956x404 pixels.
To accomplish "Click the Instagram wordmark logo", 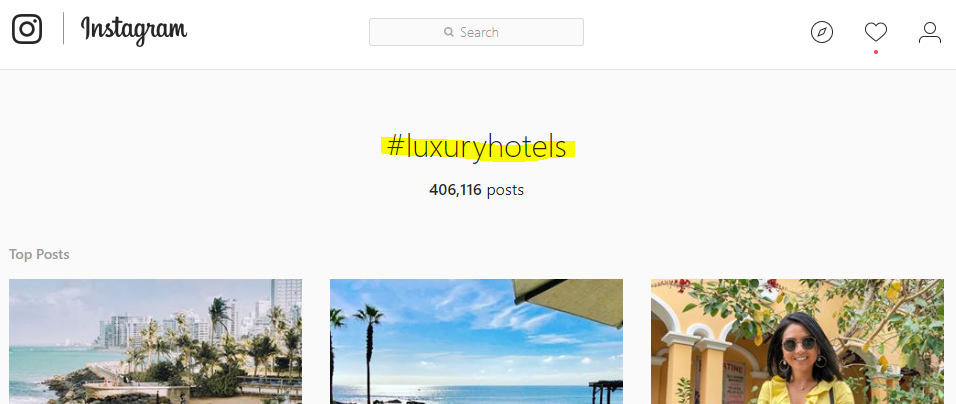I will point(134,30).
